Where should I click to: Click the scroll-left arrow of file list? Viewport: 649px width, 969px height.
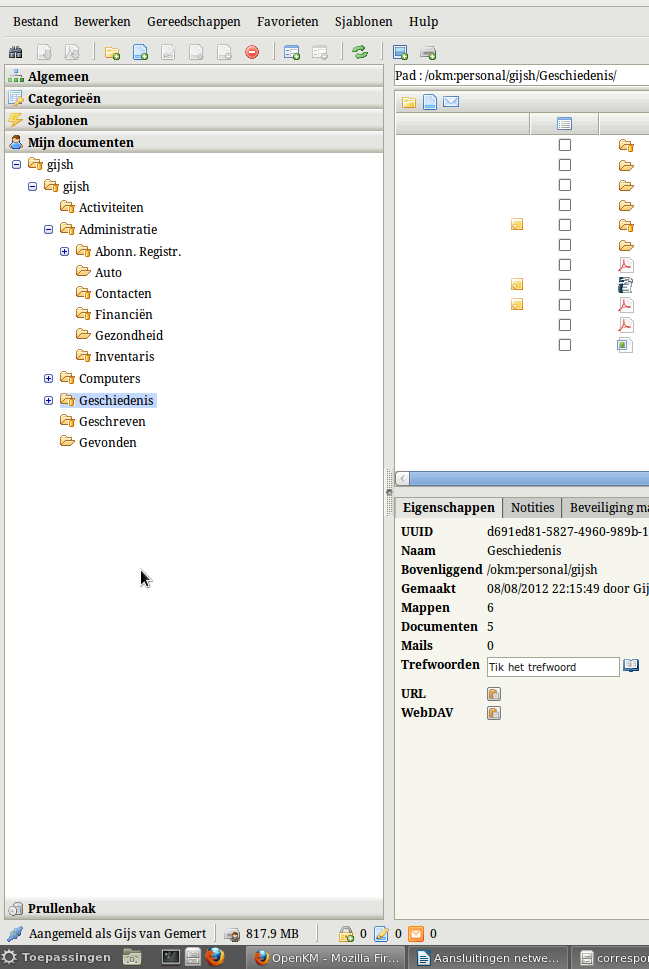pyautogui.click(x=402, y=478)
